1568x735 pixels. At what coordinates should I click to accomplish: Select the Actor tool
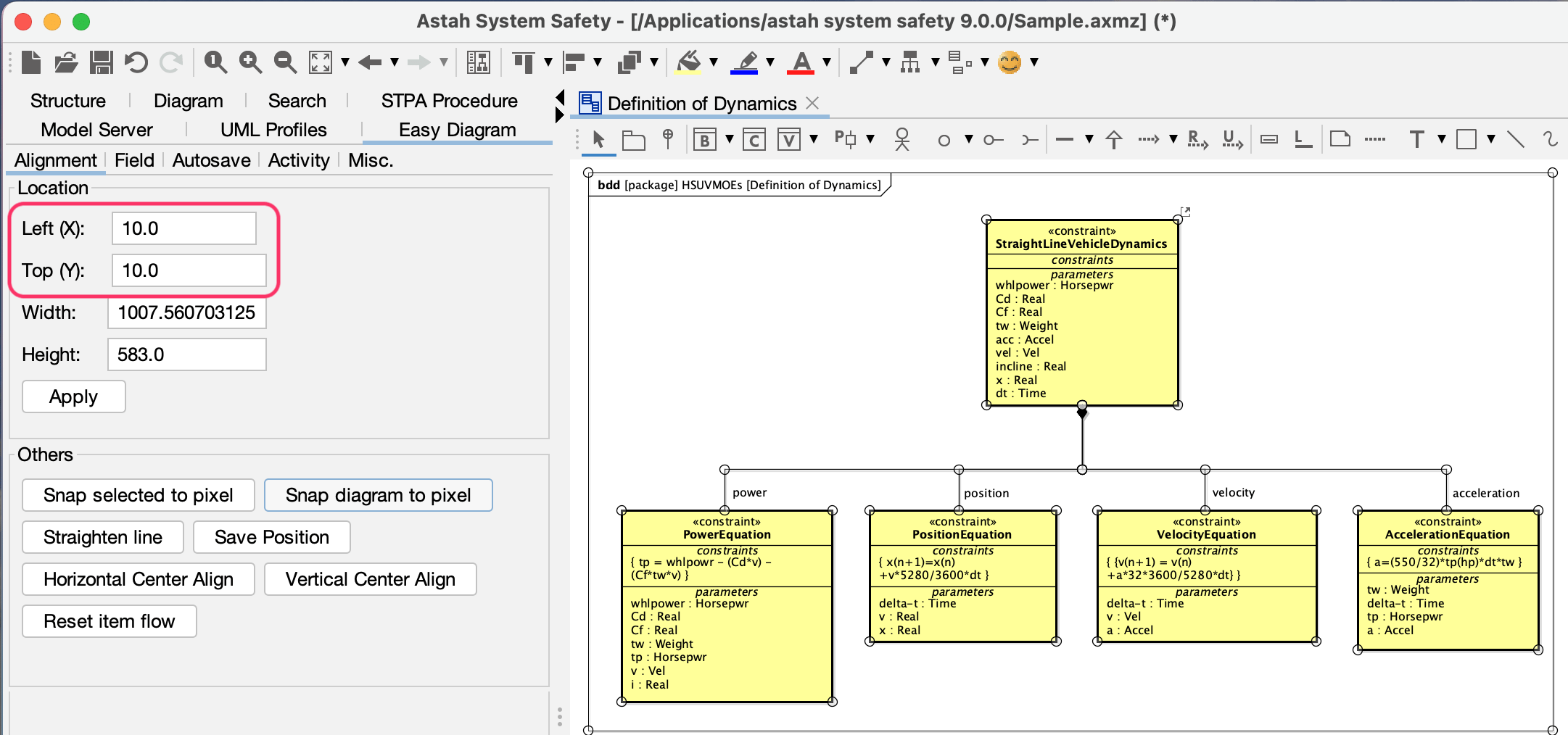[901, 138]
